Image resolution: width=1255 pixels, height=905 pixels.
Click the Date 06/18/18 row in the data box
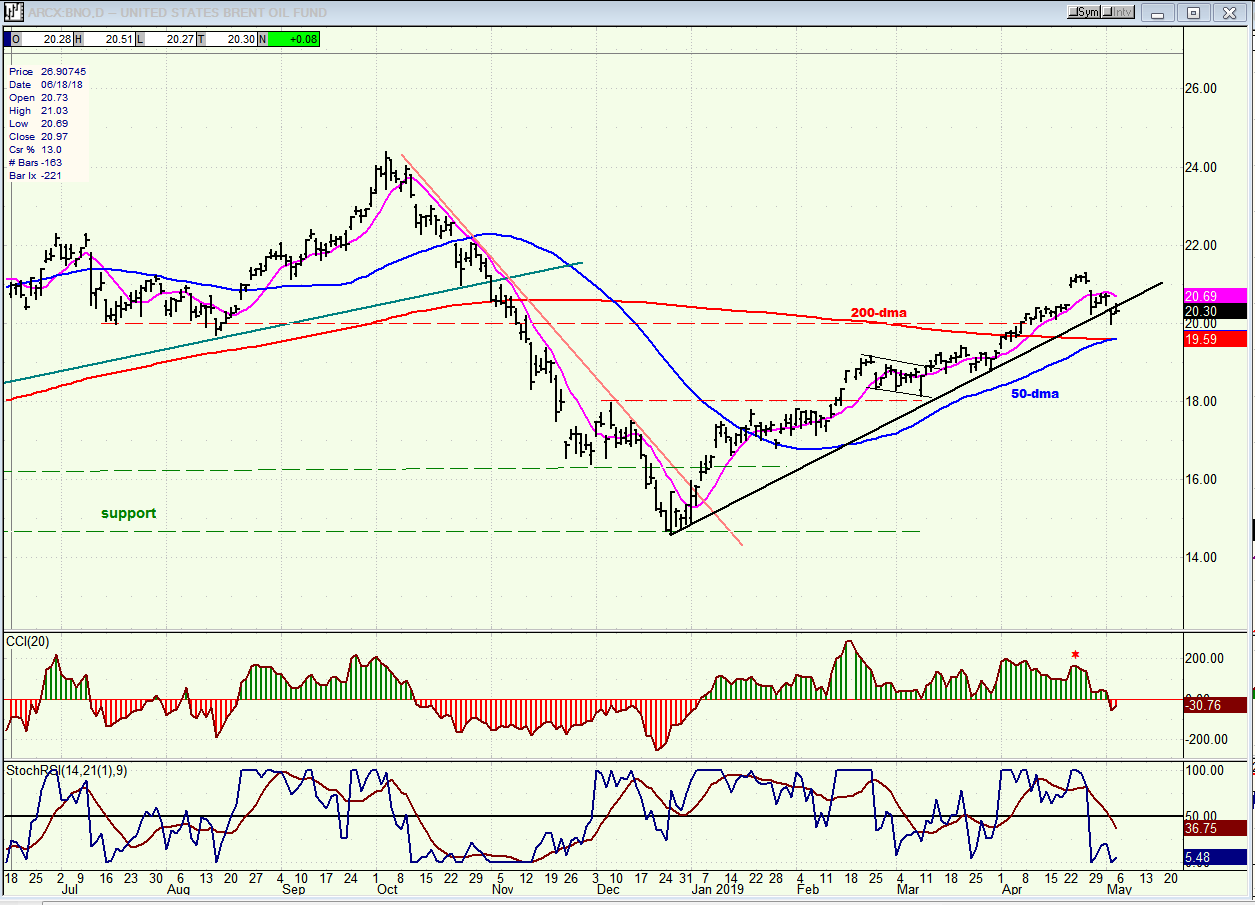pyautogui.click(x=47, y=85)
